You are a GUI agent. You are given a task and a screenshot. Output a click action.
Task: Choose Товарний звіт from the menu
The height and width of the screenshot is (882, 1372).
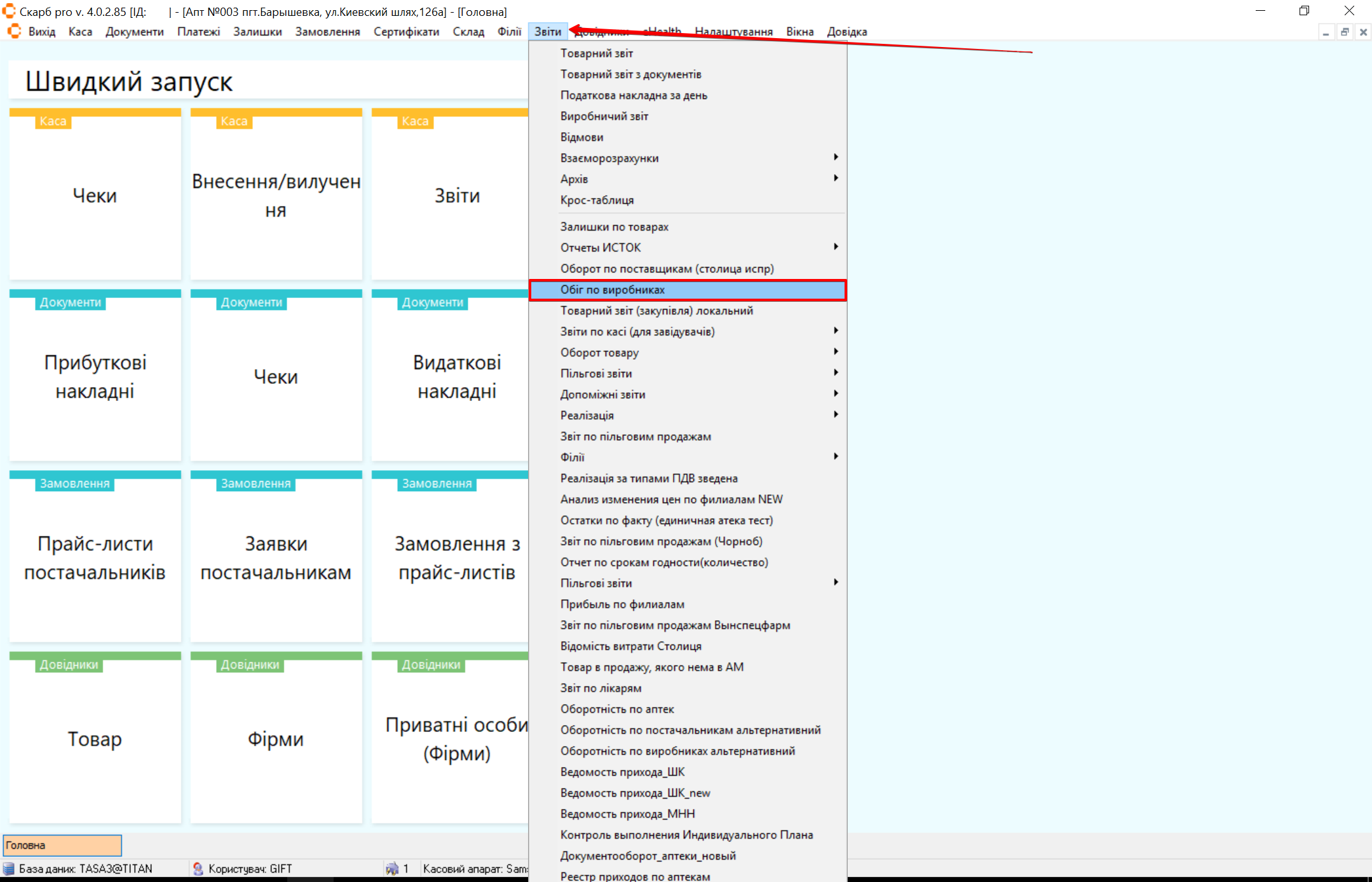click(596, 53)
